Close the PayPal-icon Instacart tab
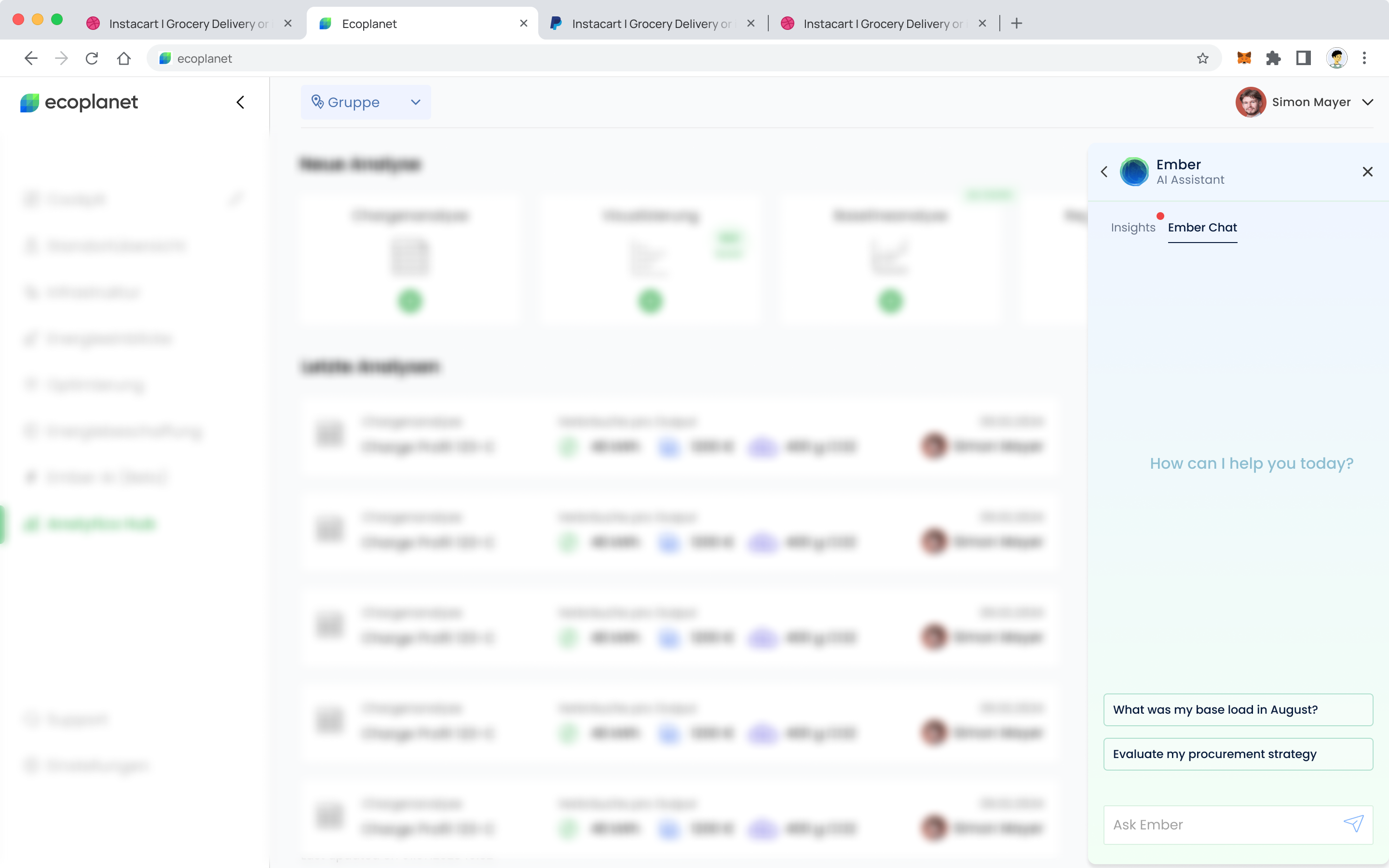Viewport: 1389px width, 868px height. (x=751, y=24)
